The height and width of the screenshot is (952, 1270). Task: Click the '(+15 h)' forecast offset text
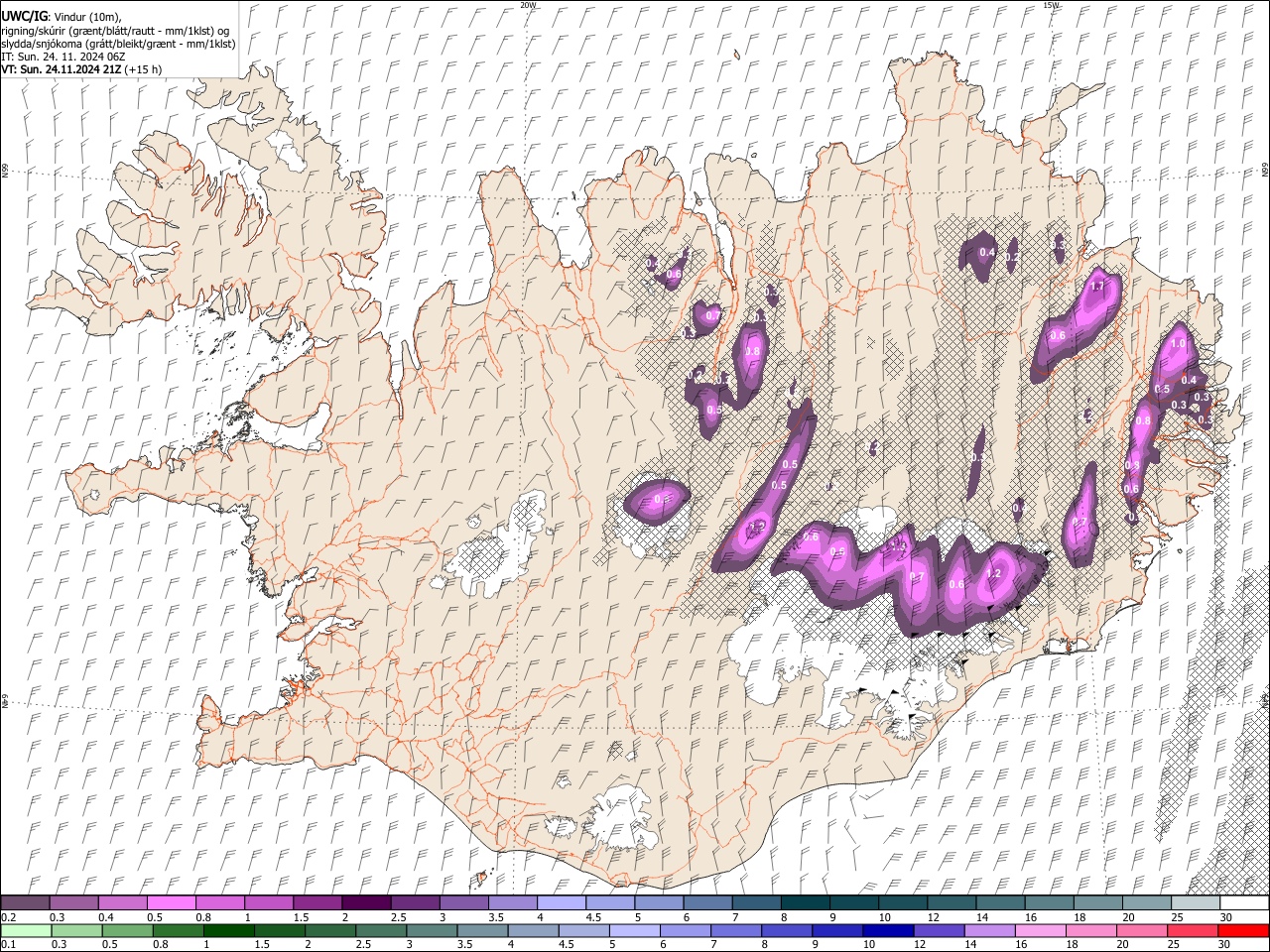pyautogui.click(x=145, y=69)
